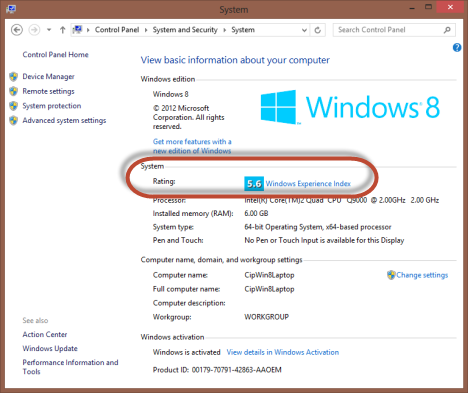Open the recent locations dropdown arrow
The height and width of the screenshot is (393, 468).
point(49,30)
